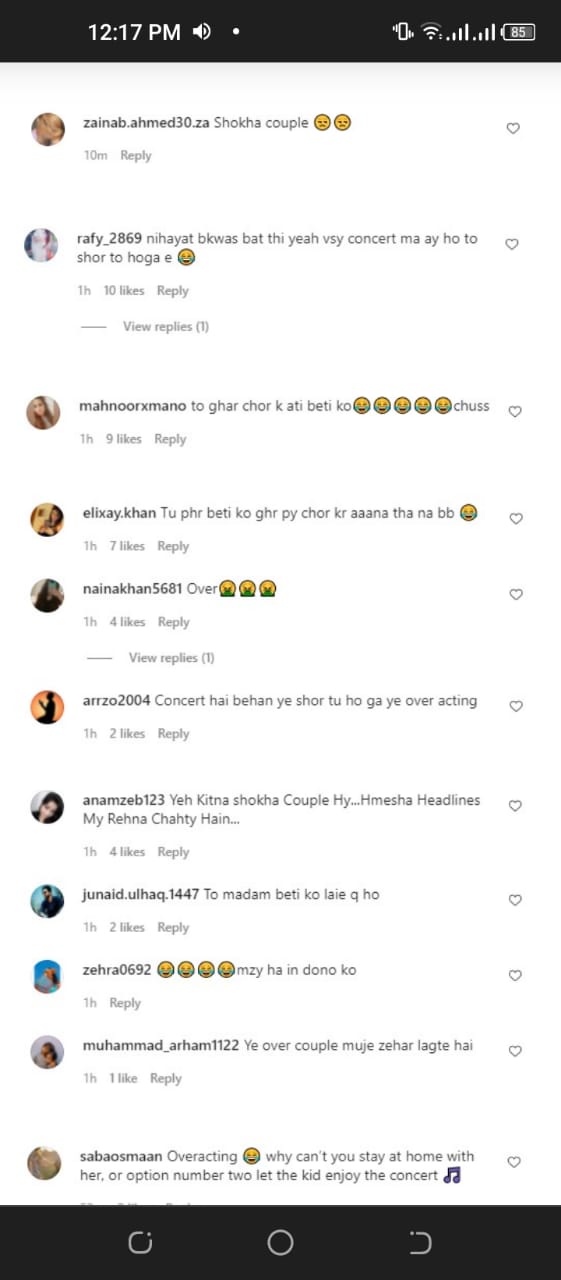This screenshot has width=561, height=1280.
Task: Open 10 likes list on rafy_2869's comment
Action: tap(124, 290)
